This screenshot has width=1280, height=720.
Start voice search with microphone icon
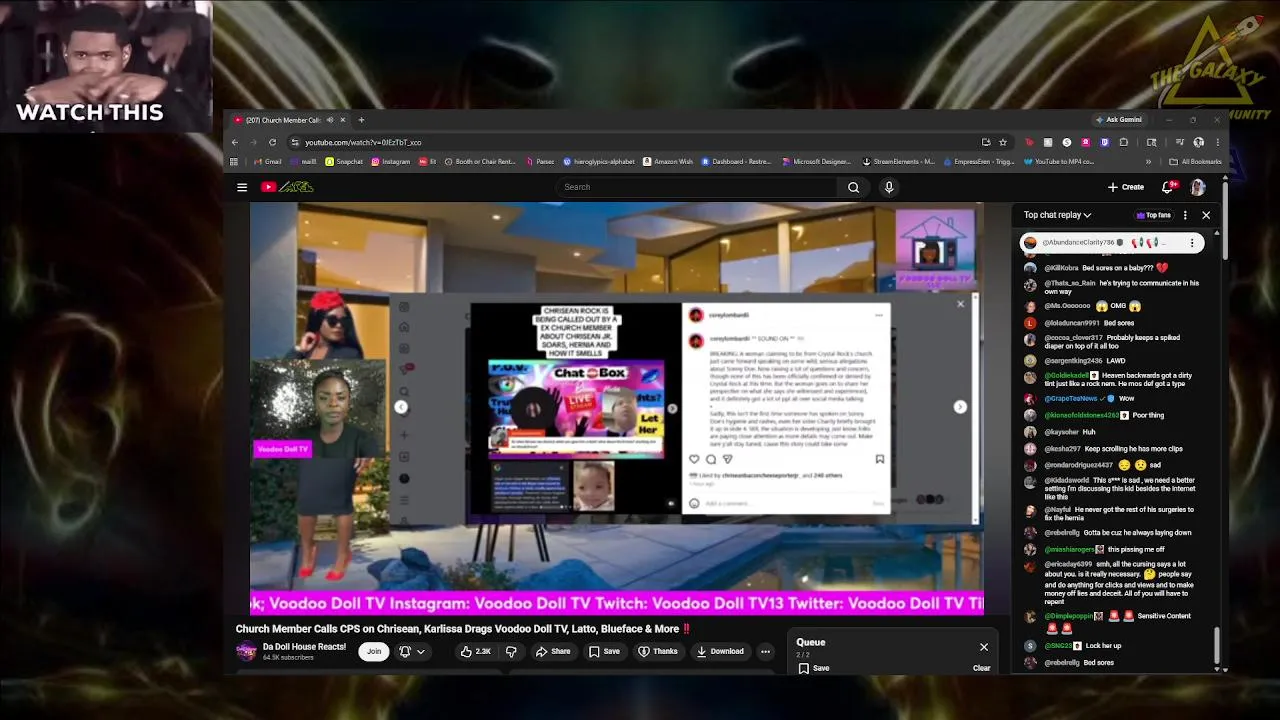889,187
